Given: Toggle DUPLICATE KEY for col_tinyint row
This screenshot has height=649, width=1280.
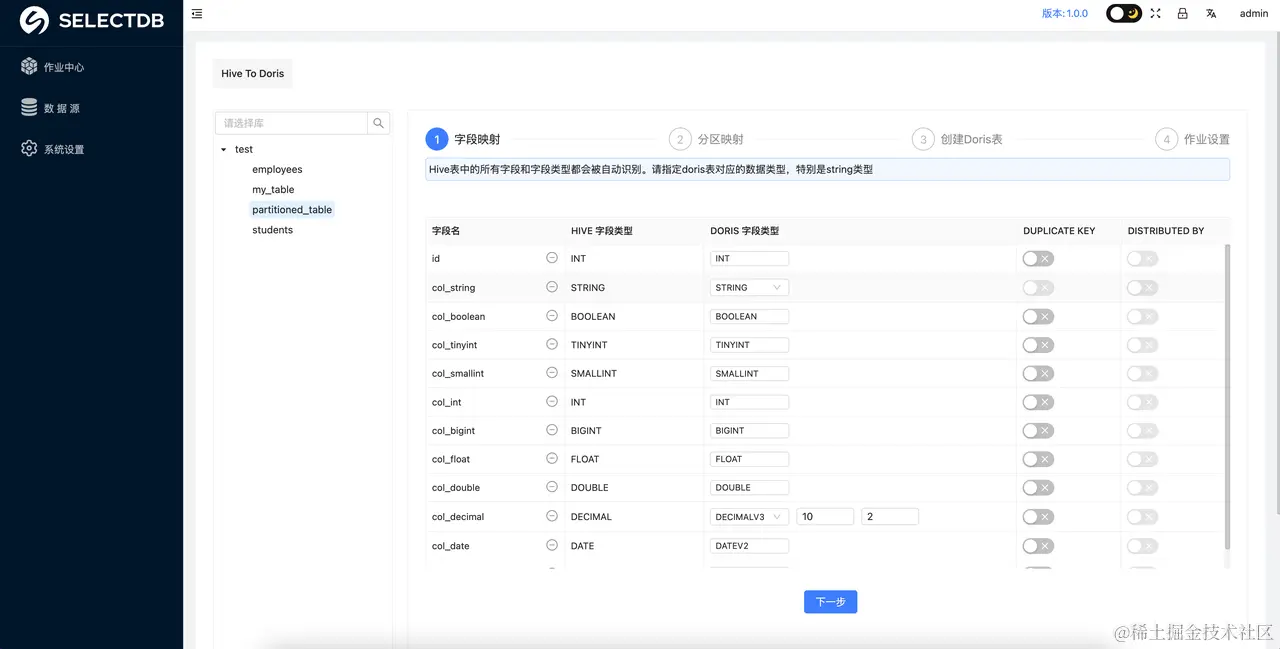Looking at the screenshot, I should (x=1038, y=345).
